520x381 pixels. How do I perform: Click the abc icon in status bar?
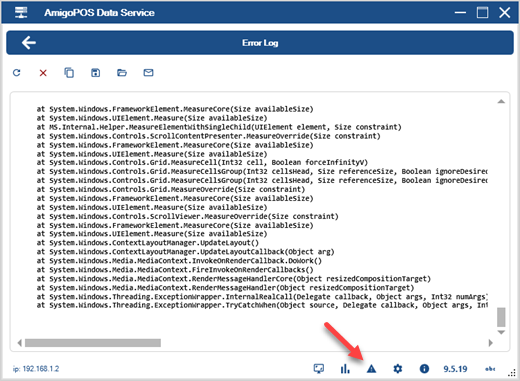(x=490, y=369)
